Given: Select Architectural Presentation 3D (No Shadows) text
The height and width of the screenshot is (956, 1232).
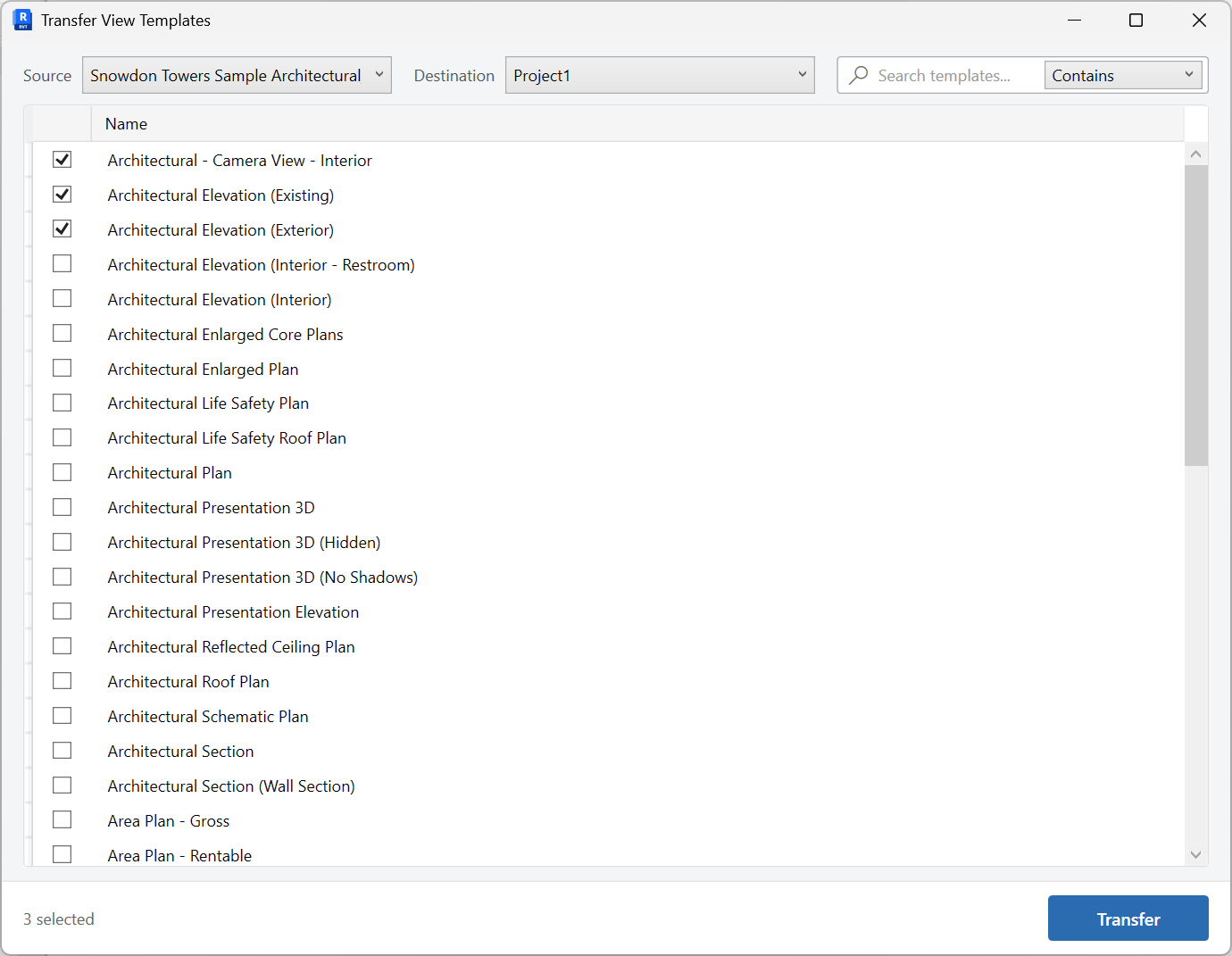Looking at the screenshot, I should [x=262, y=578].
